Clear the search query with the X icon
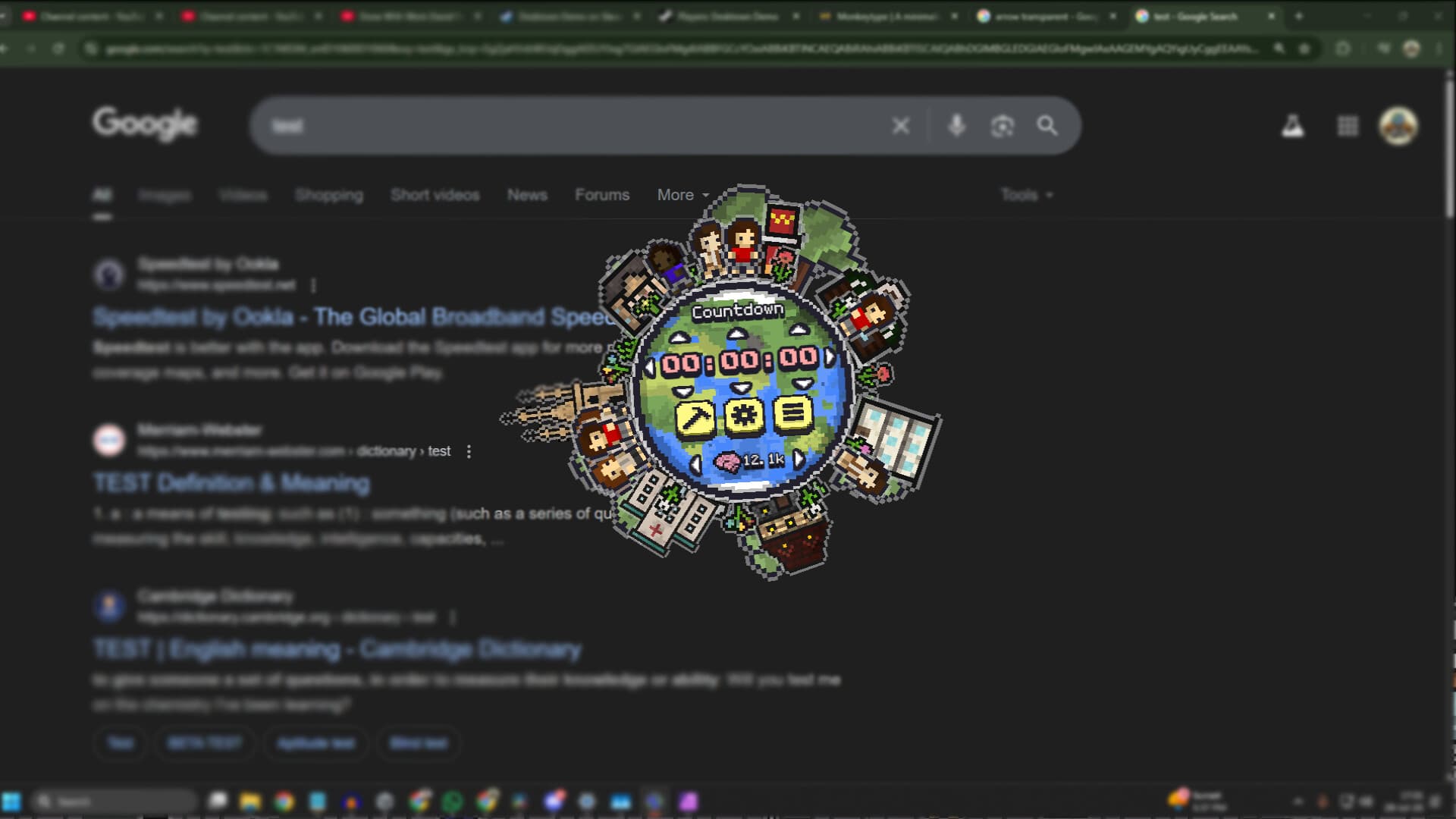This screenshot has width=1456, height=819. click(x=901, y=126)
